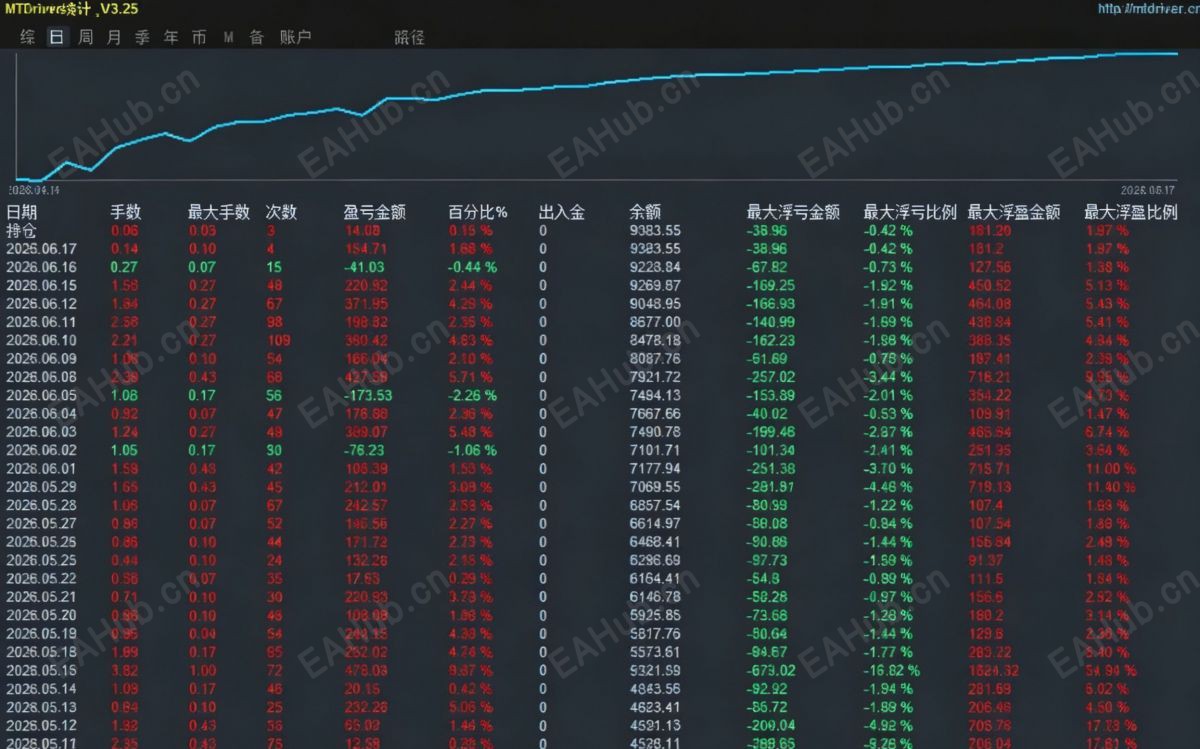Click the 出入金 column header
Screen dimensions: 1200x749
tap(562, 212)
